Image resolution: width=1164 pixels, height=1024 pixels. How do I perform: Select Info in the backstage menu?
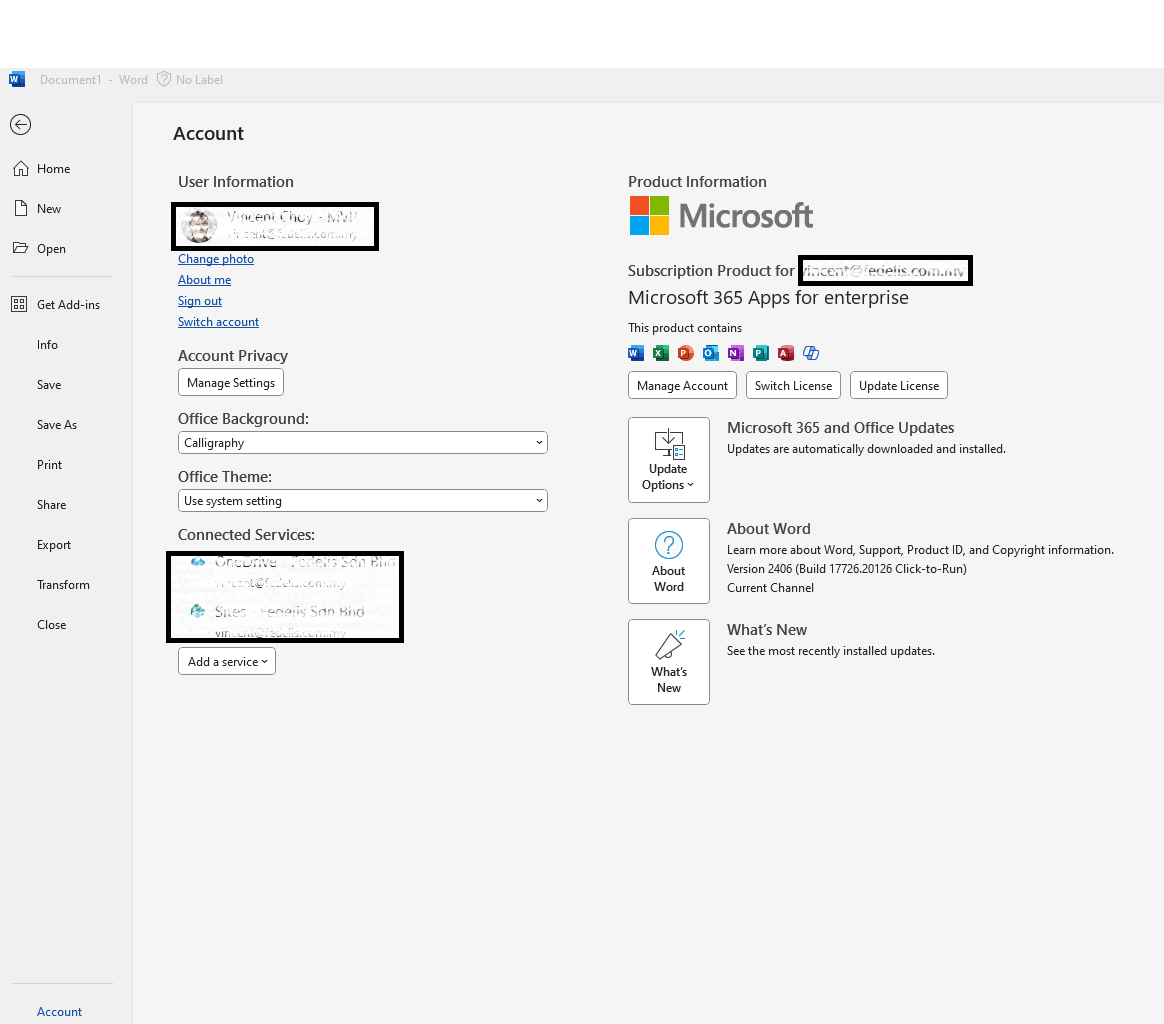(48, 345)
